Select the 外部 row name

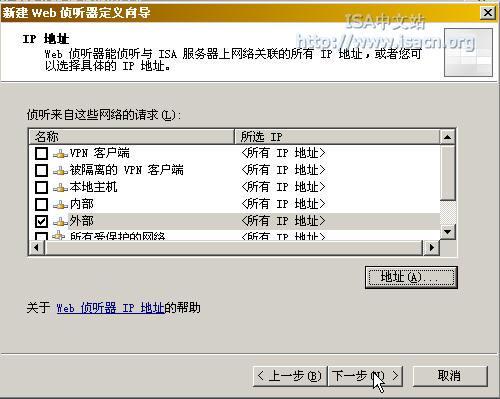coord(82,221)
